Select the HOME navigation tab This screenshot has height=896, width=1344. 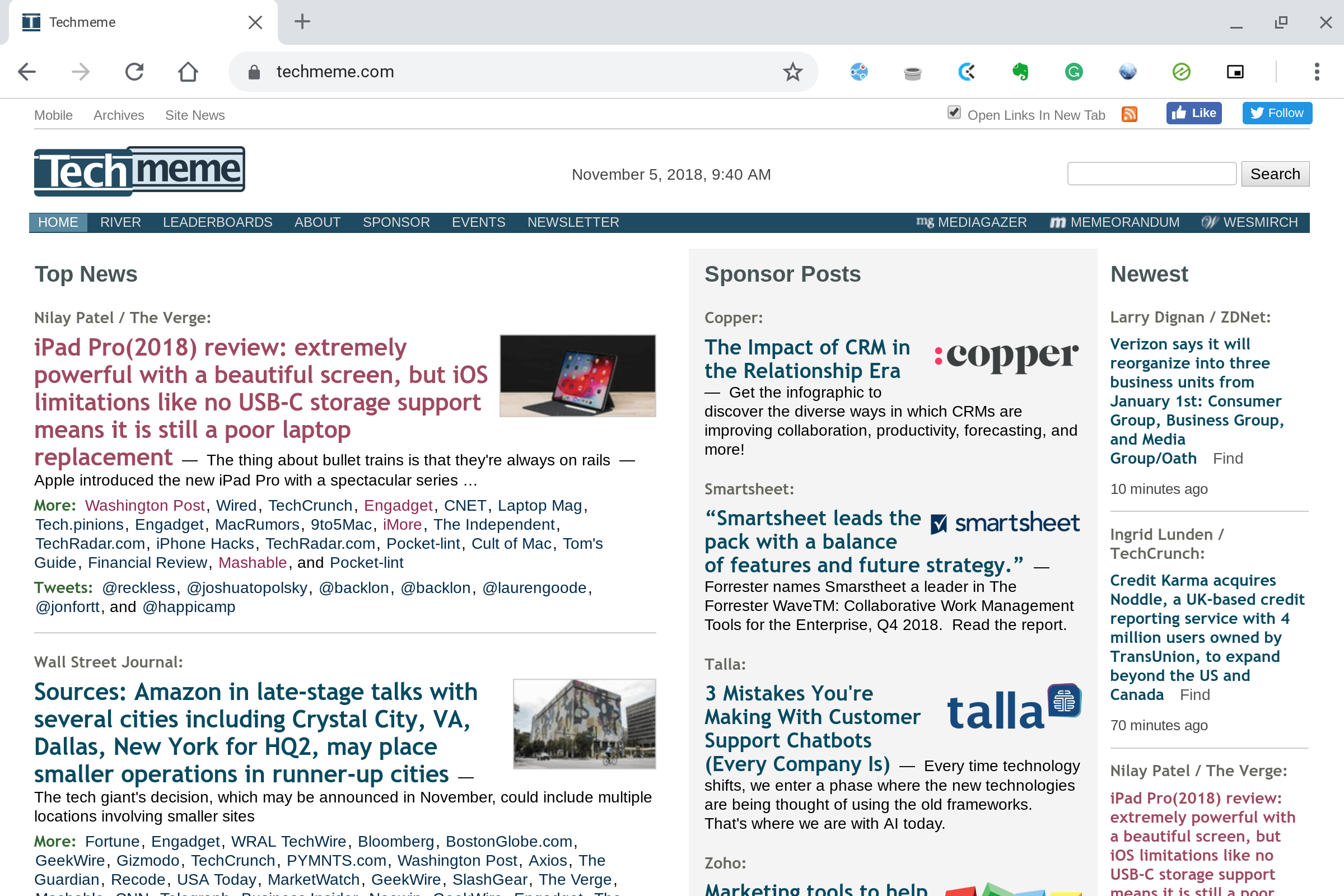[x=58, y=222]
